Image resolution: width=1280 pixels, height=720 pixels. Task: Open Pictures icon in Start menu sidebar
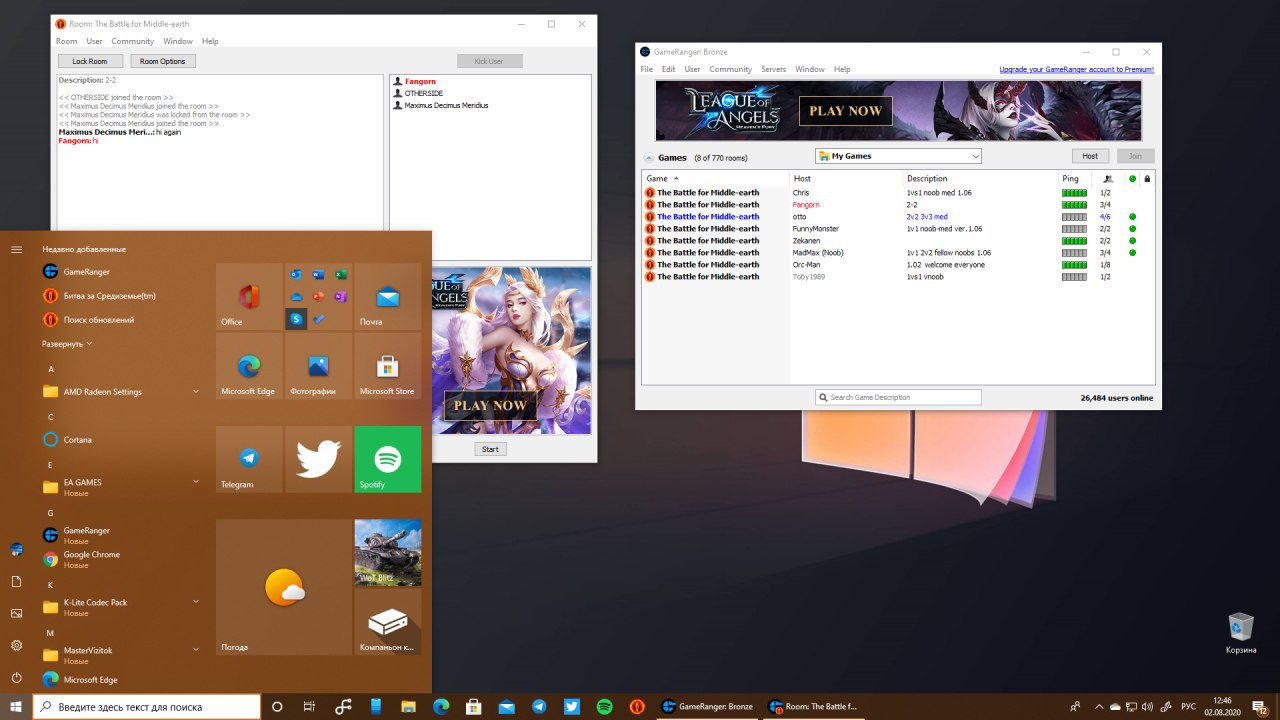[x=16, y=613]
